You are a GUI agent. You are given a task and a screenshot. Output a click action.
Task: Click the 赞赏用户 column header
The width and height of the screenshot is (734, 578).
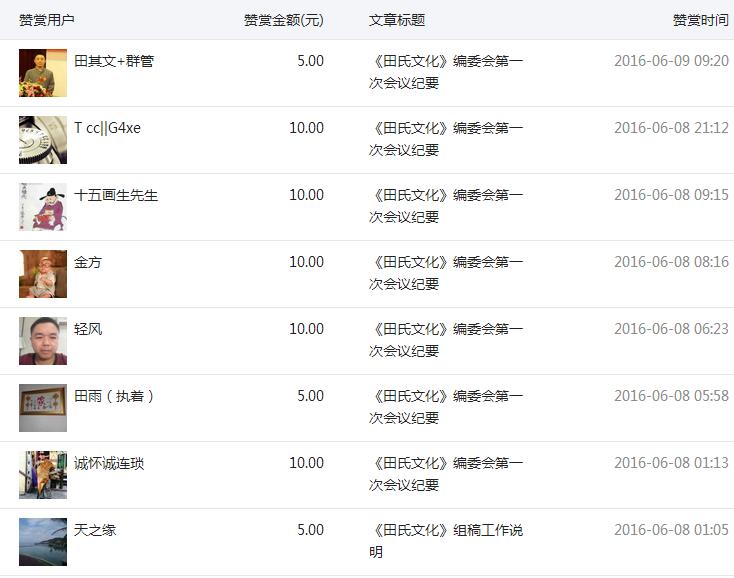click(x=47, y=20)
